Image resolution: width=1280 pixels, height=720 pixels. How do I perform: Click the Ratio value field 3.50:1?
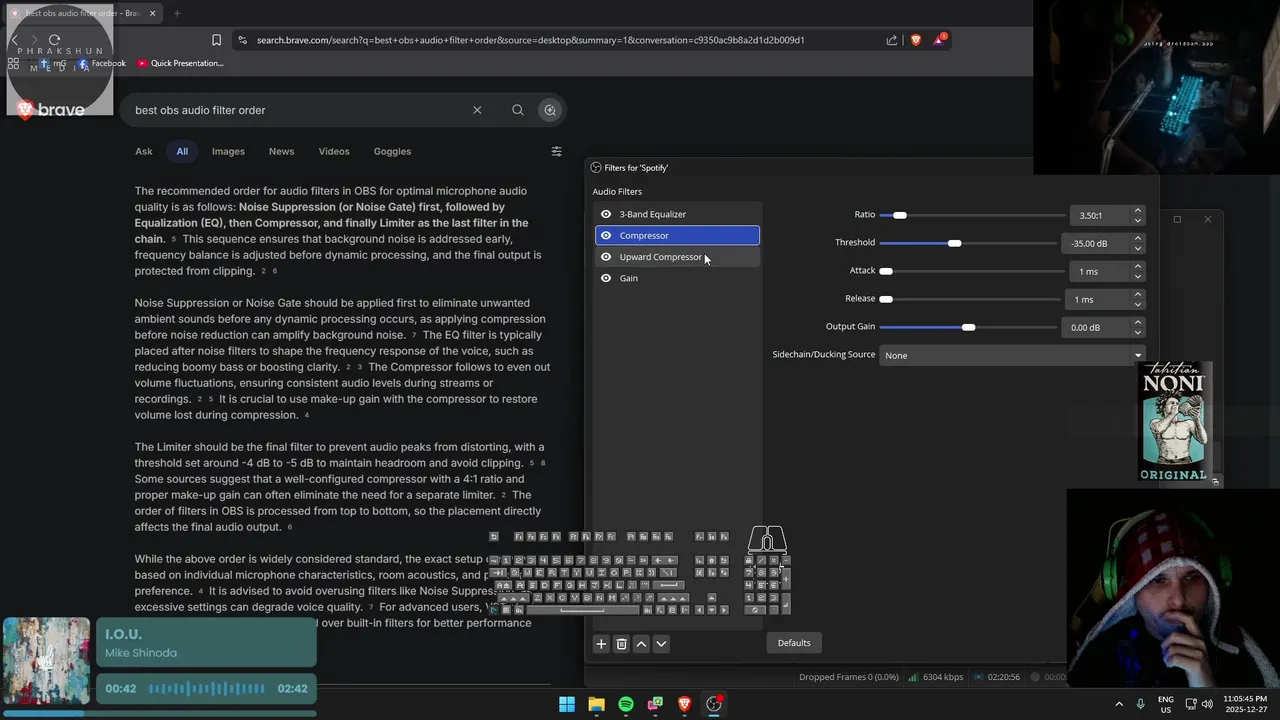(1099, 215)
